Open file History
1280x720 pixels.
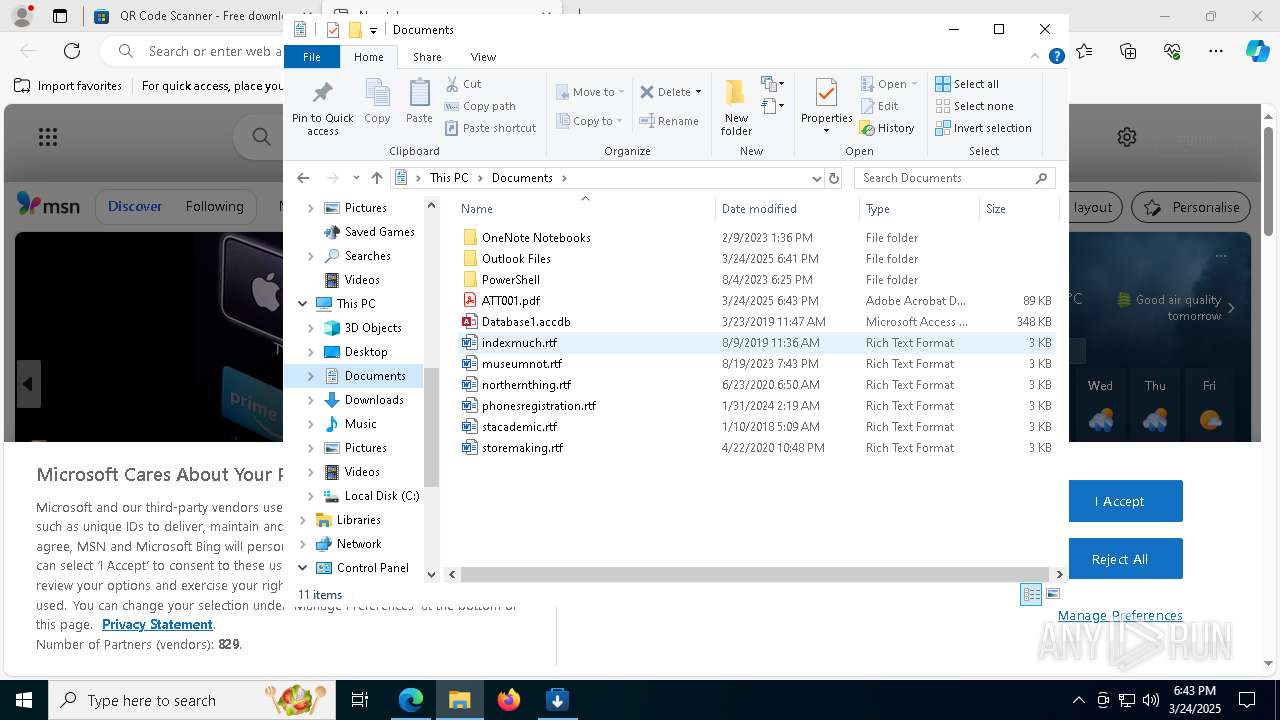coord(887,128)
